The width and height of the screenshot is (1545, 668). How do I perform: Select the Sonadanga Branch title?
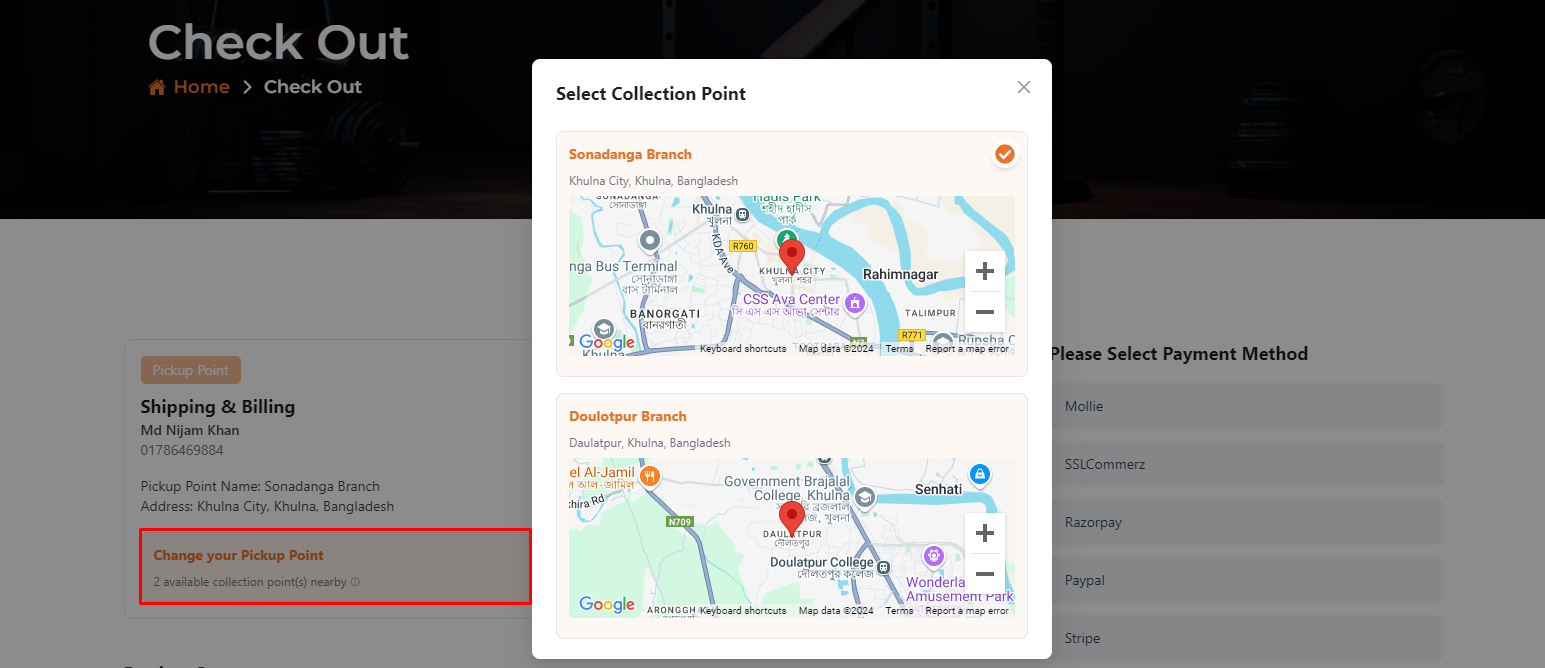point(630,154)
